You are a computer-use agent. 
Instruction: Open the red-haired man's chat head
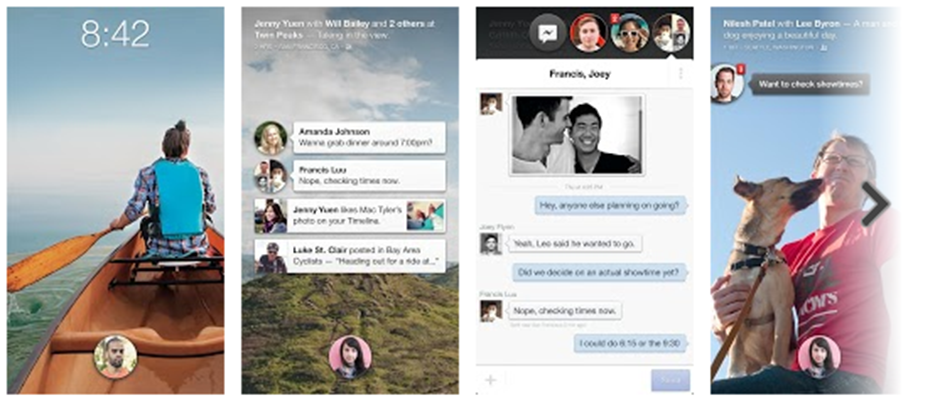tap(588, 33)
